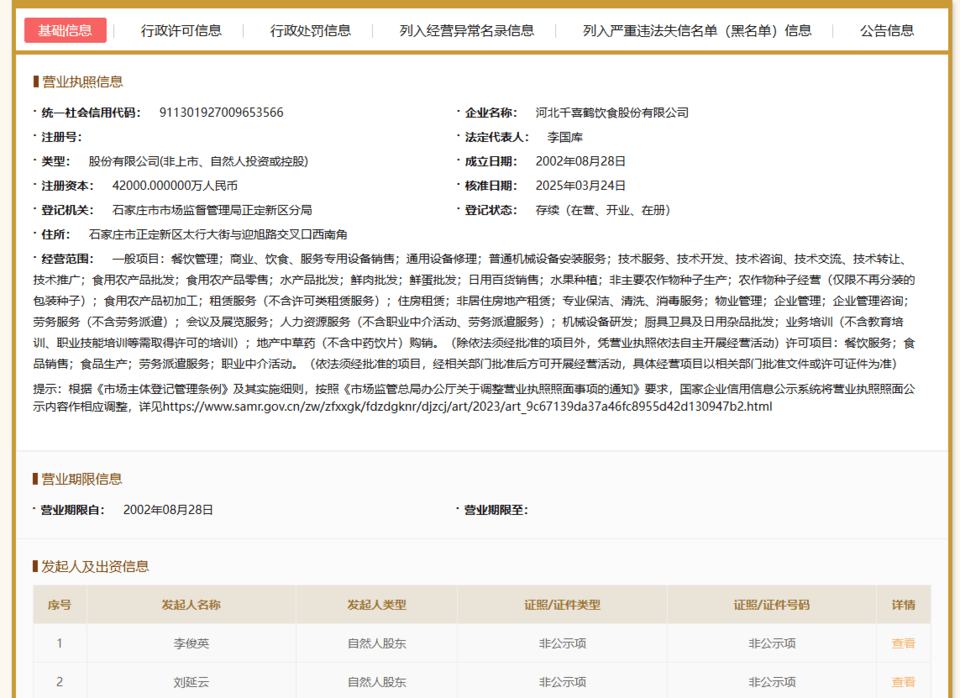960x698 pixels.
Task: Open the 行政处罚信息 tab
Action: (311, 30)
